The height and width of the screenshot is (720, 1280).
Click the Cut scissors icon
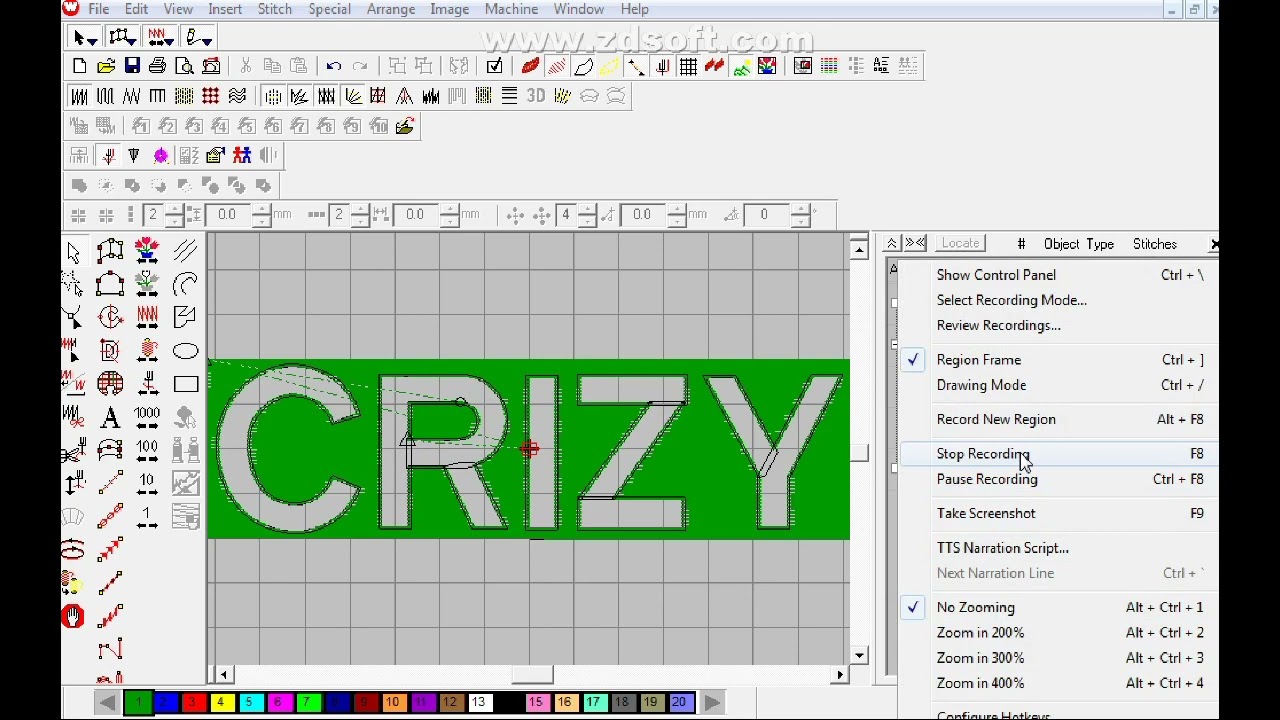[x=245, y=66]
